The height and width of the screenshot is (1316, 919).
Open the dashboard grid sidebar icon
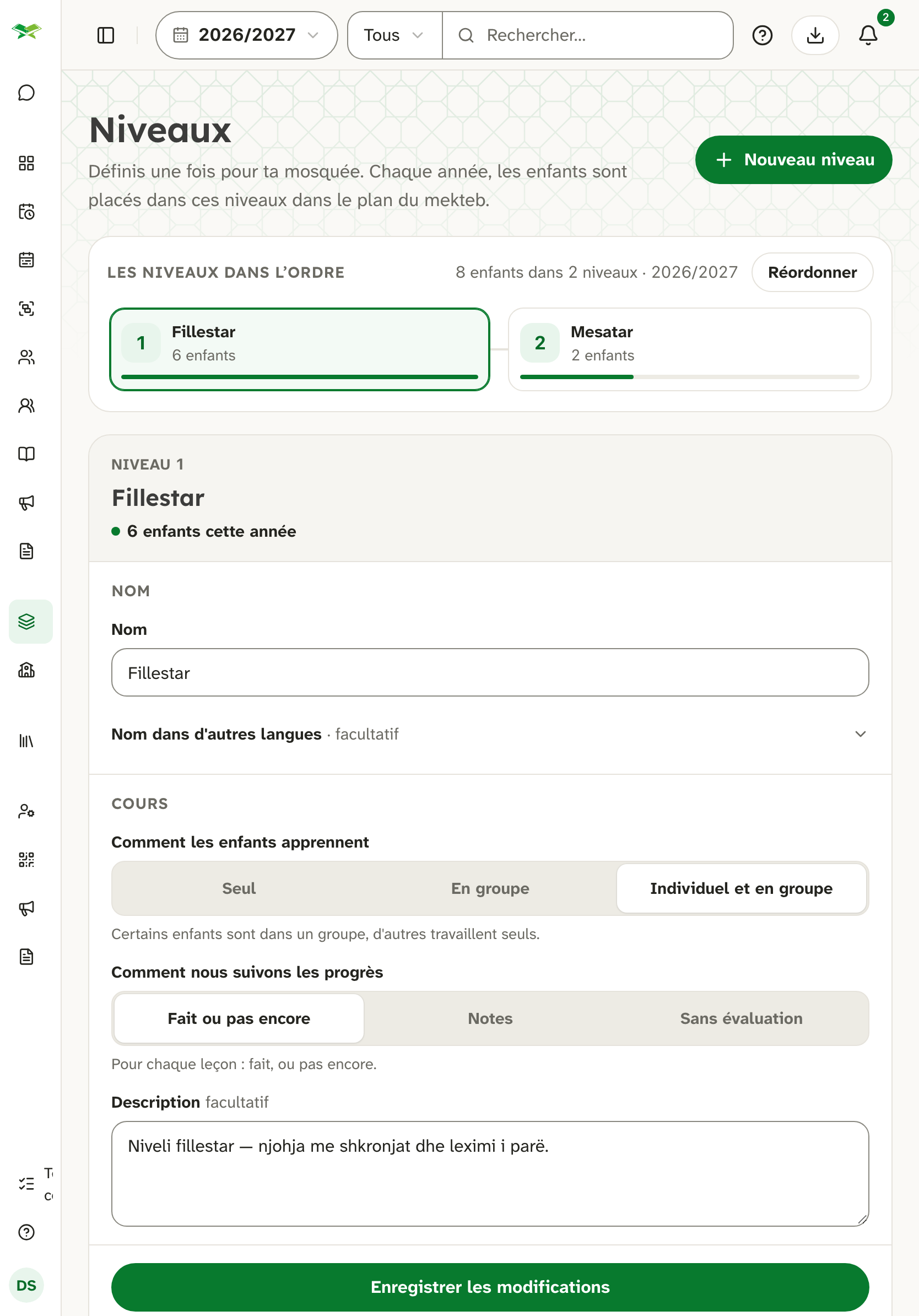[x=26, y=163]
